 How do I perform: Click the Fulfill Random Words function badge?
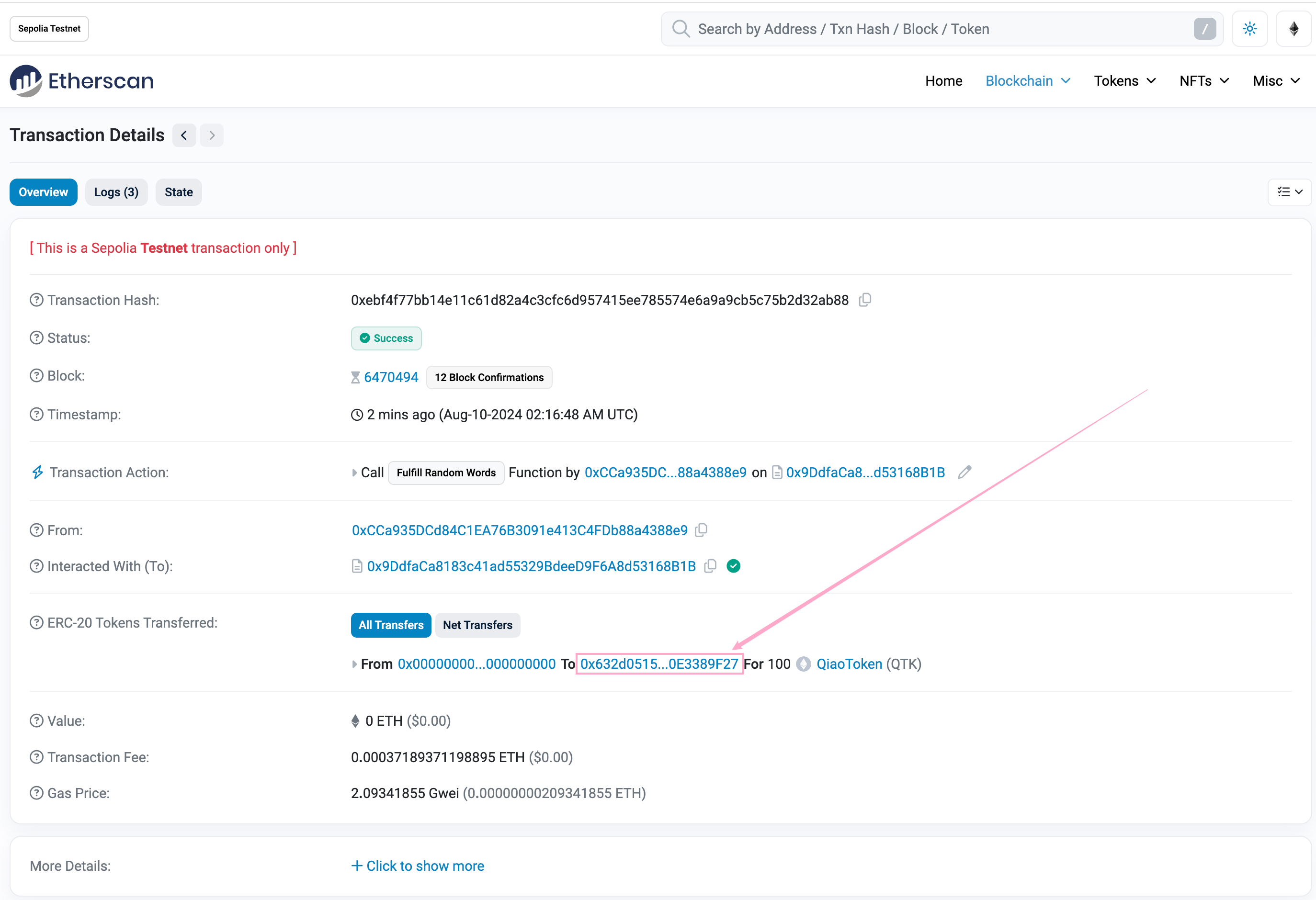click(x=446, y=472)
